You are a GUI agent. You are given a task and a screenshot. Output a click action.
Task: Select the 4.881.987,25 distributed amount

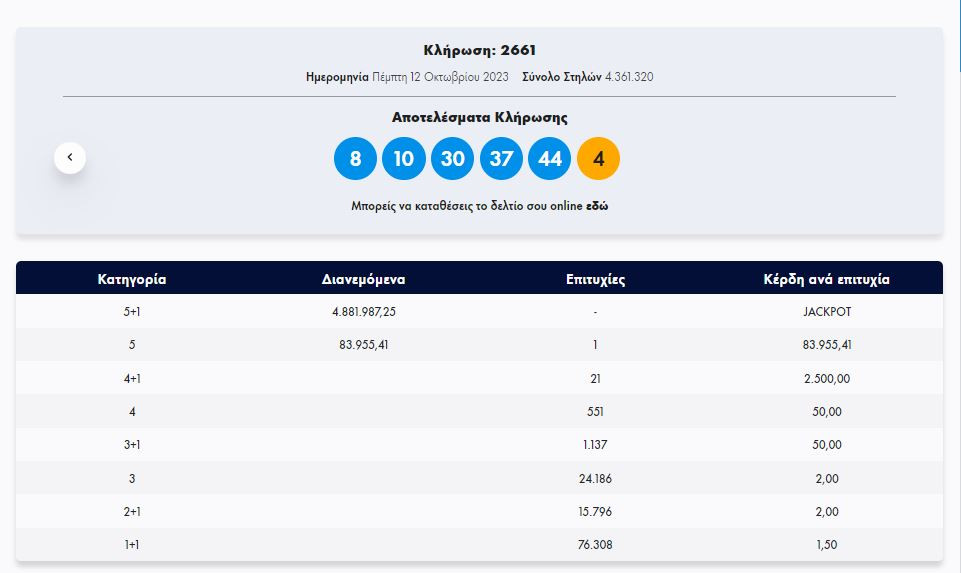364,312
